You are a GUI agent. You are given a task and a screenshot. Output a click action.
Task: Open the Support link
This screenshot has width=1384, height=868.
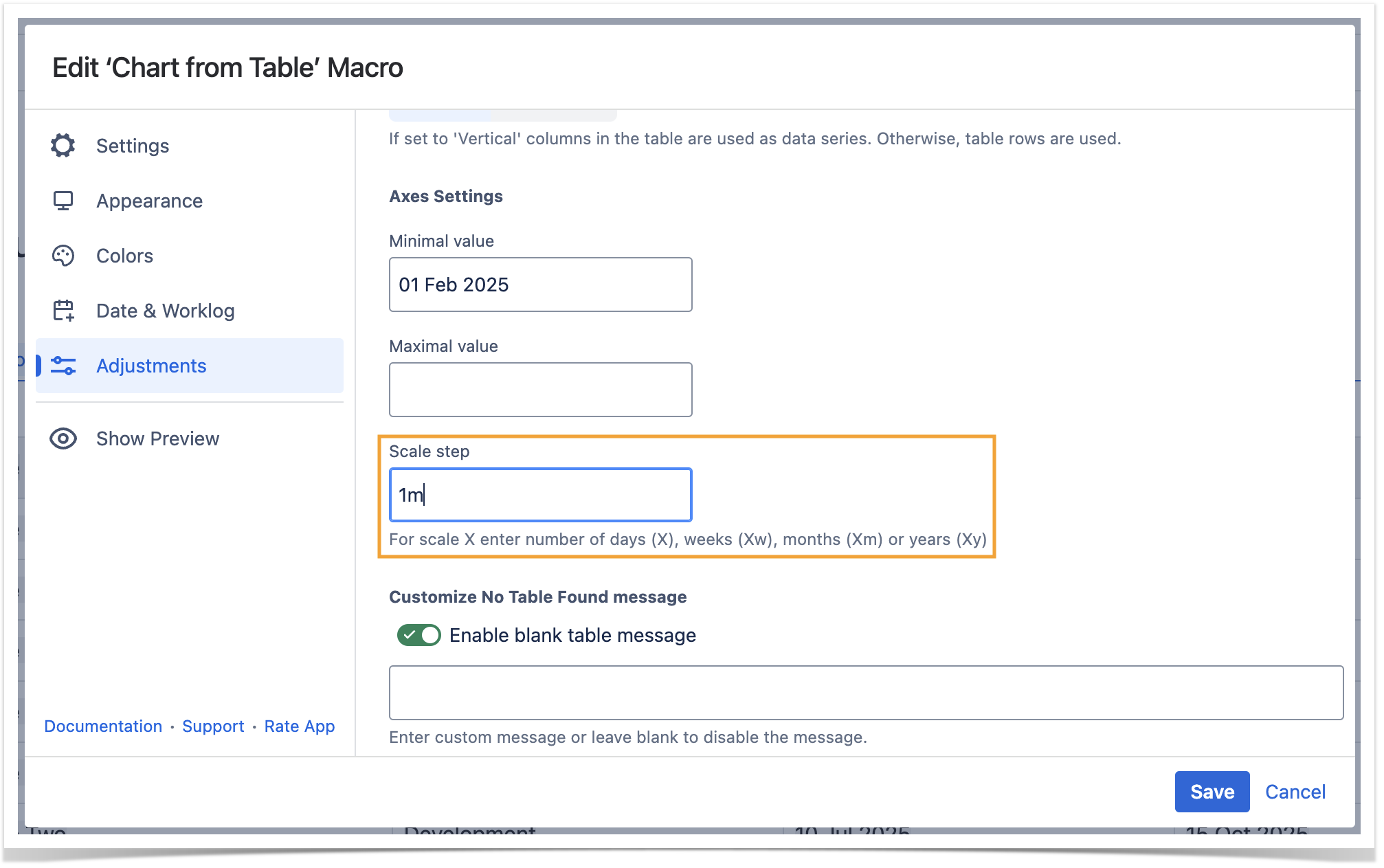213,726
